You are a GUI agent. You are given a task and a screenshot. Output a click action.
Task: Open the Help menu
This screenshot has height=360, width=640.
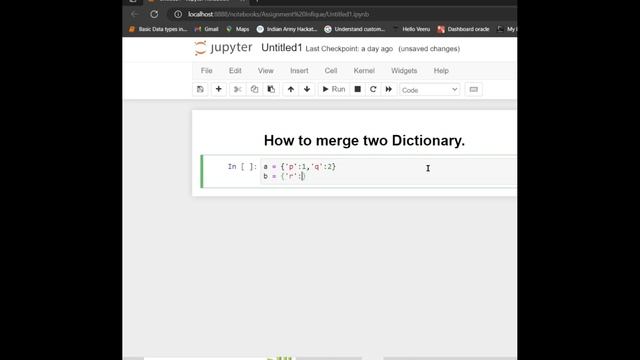[x=441, y=71]
